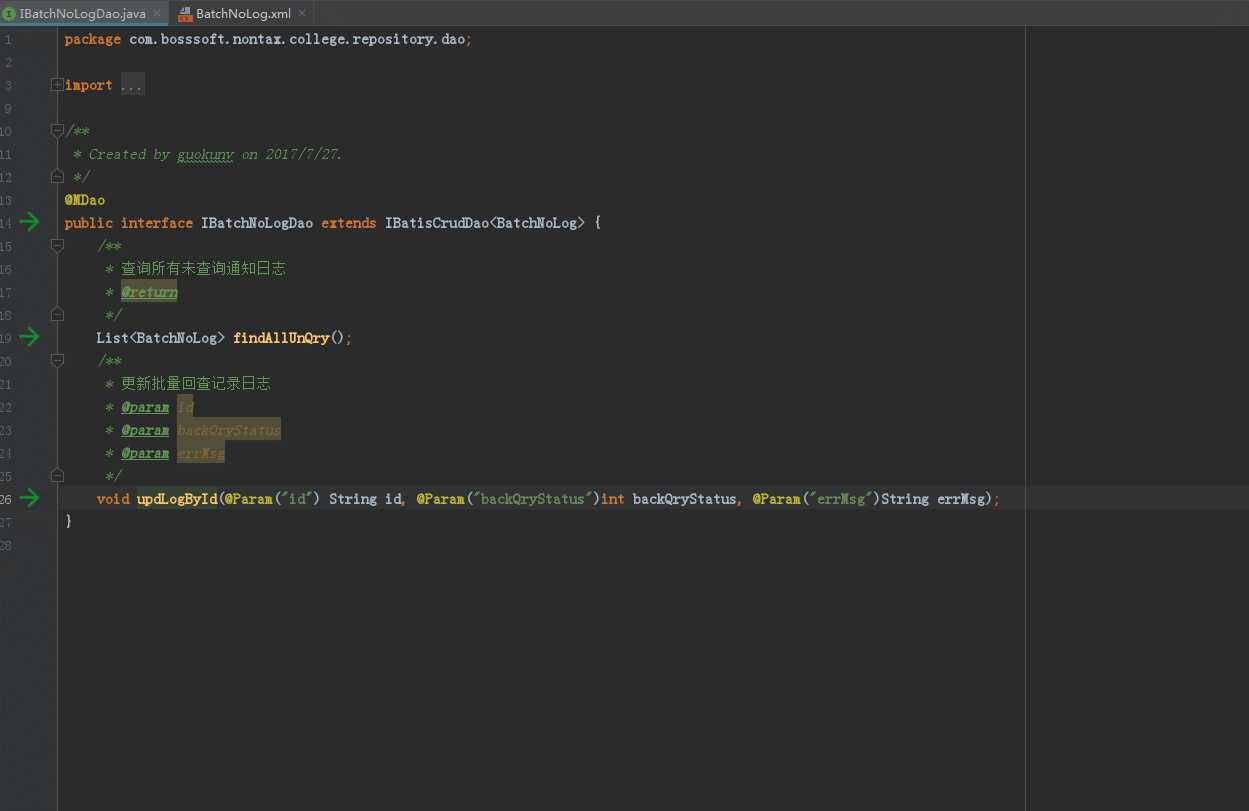The width and height of the screenshot is (1249, 811).
Task: Collapse the 'Created by guokuny' doc comment
Action: click(x=57, y=131)
